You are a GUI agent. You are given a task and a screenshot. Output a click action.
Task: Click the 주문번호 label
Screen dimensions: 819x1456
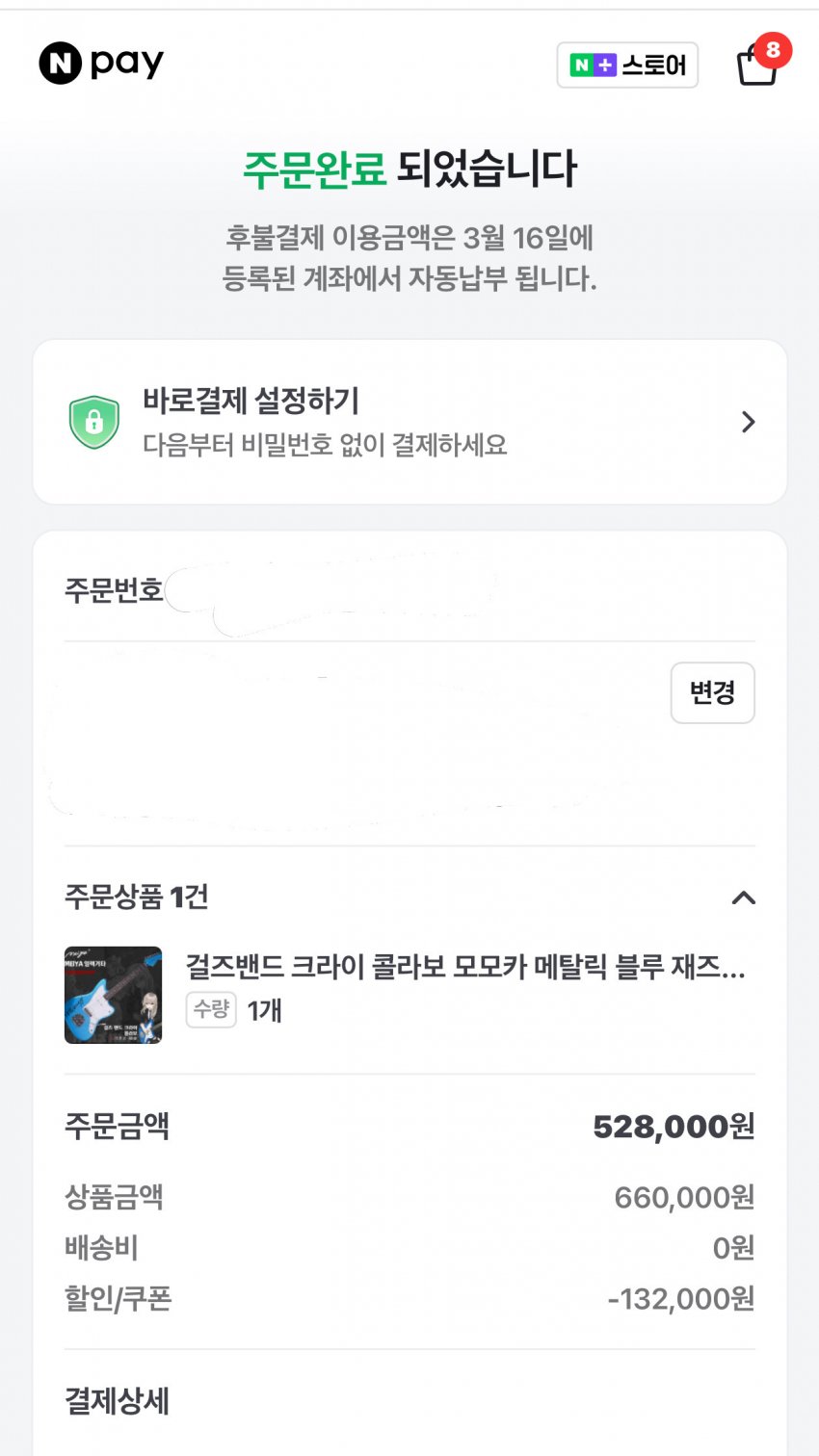[x=114, y=589]
